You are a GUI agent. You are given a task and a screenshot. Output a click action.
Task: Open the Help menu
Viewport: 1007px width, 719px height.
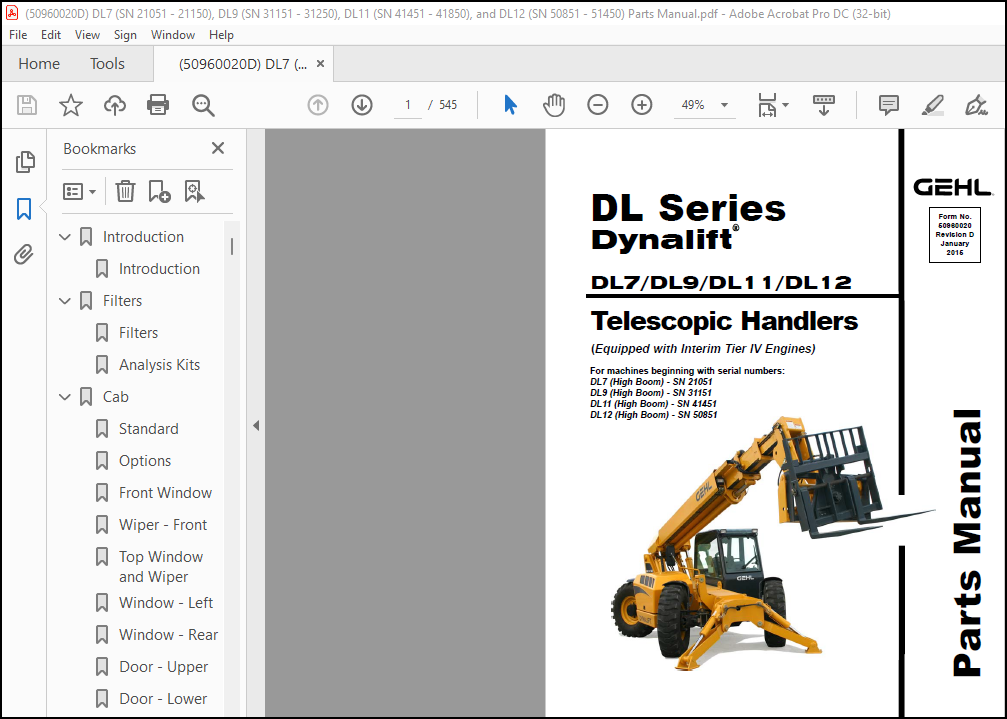[221, 35]
